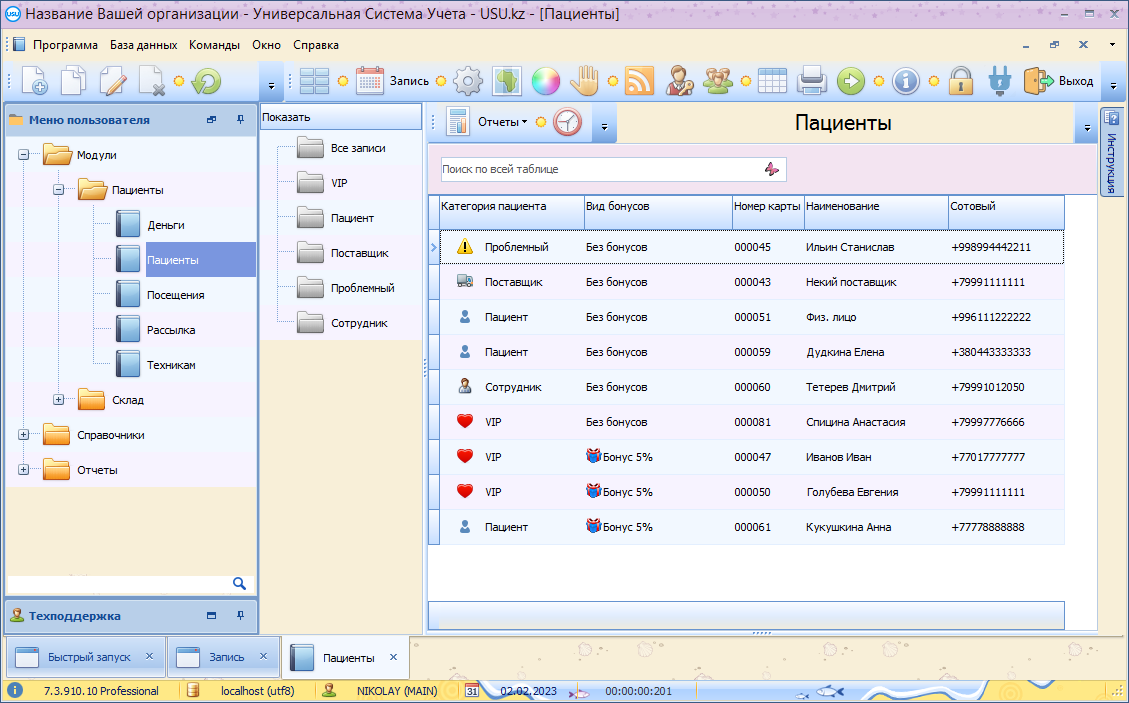
Task: Click the stop hand icon
Action: (x=583, y=81)
